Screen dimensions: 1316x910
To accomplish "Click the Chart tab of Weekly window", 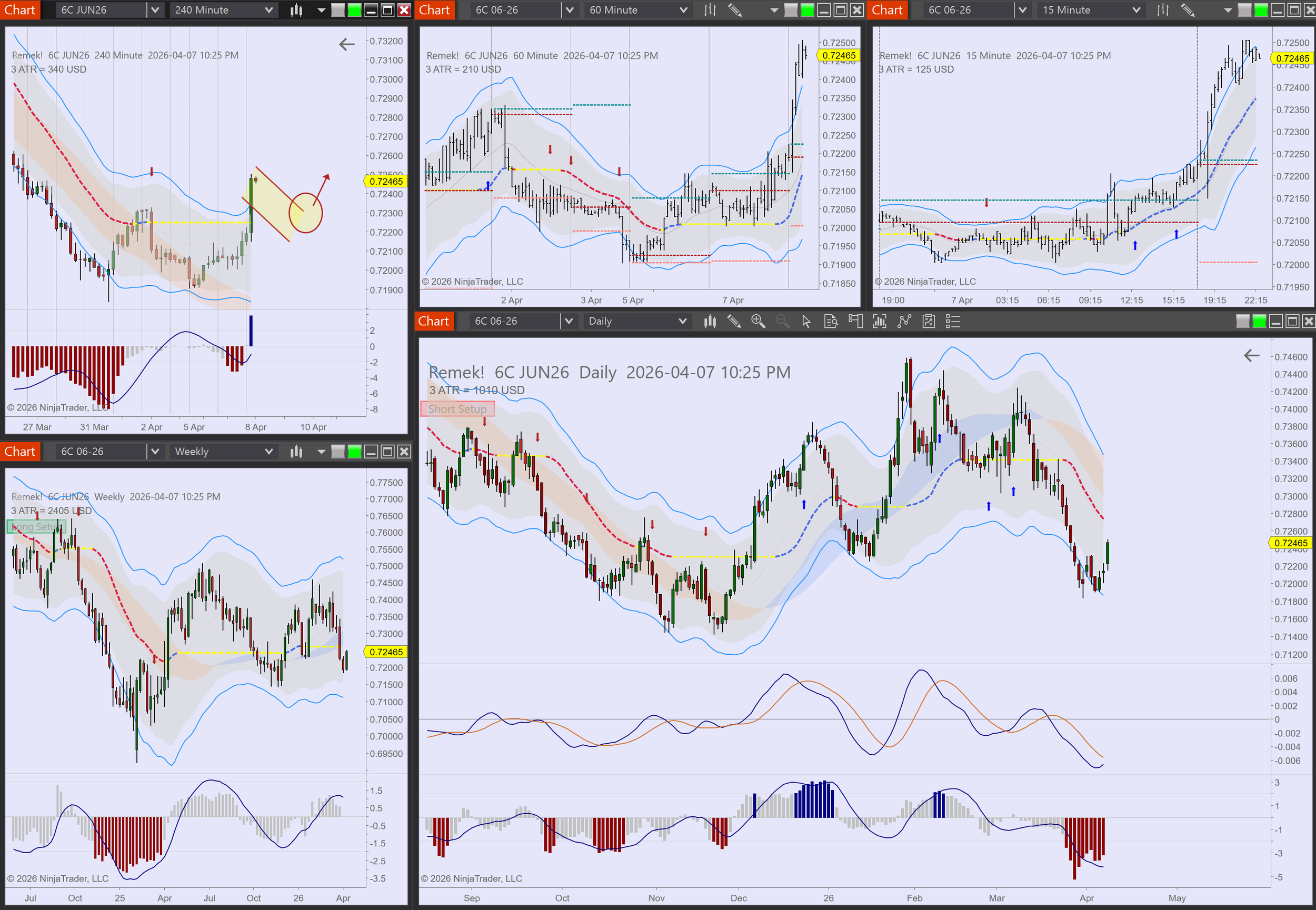I will (x=20, y=452).
